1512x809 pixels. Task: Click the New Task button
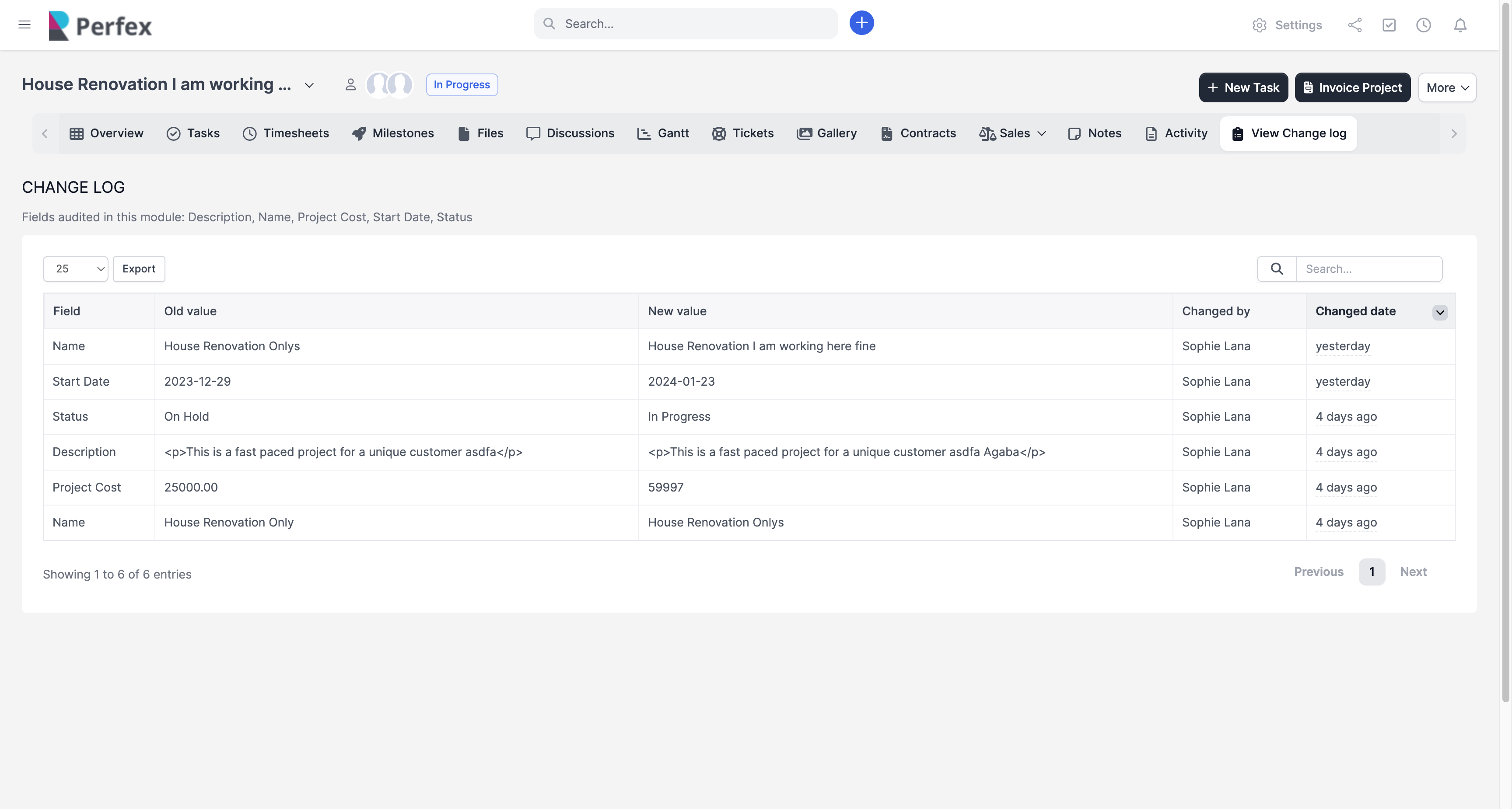[x=1243, y=88]
